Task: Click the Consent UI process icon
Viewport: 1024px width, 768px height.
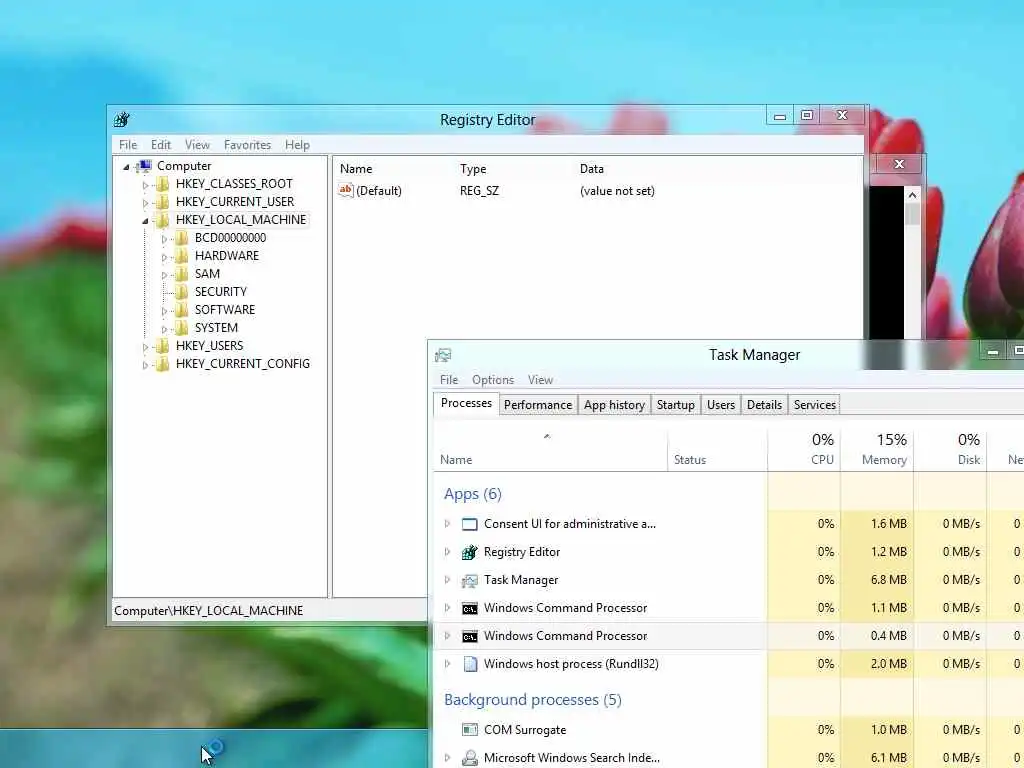Action: [x=470, y=524]
